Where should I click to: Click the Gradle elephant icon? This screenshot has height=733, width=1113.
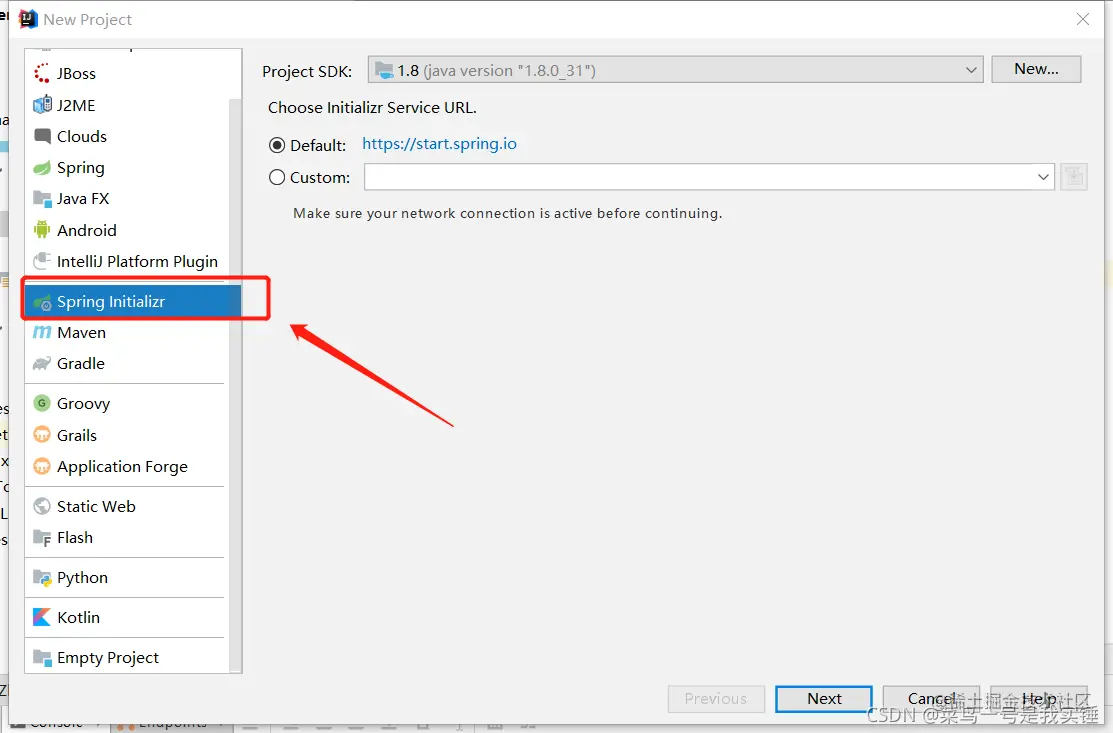[42, 363]
